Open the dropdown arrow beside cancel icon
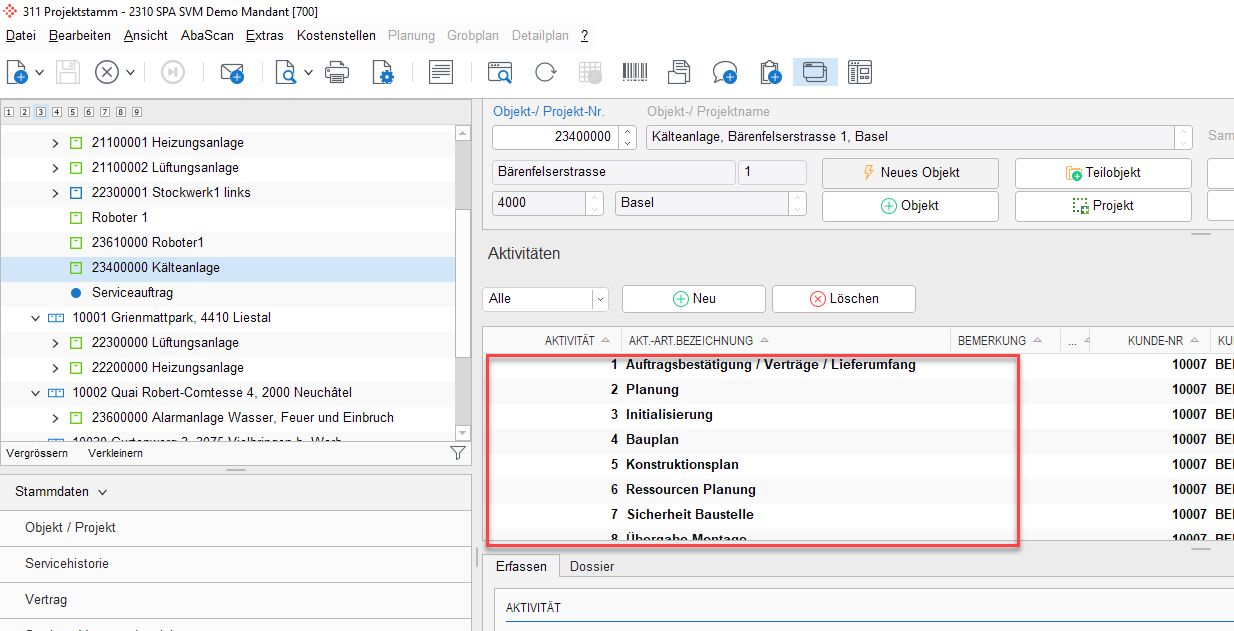The height and width of the screenshot is (631, 1234). tap(131, 72)
